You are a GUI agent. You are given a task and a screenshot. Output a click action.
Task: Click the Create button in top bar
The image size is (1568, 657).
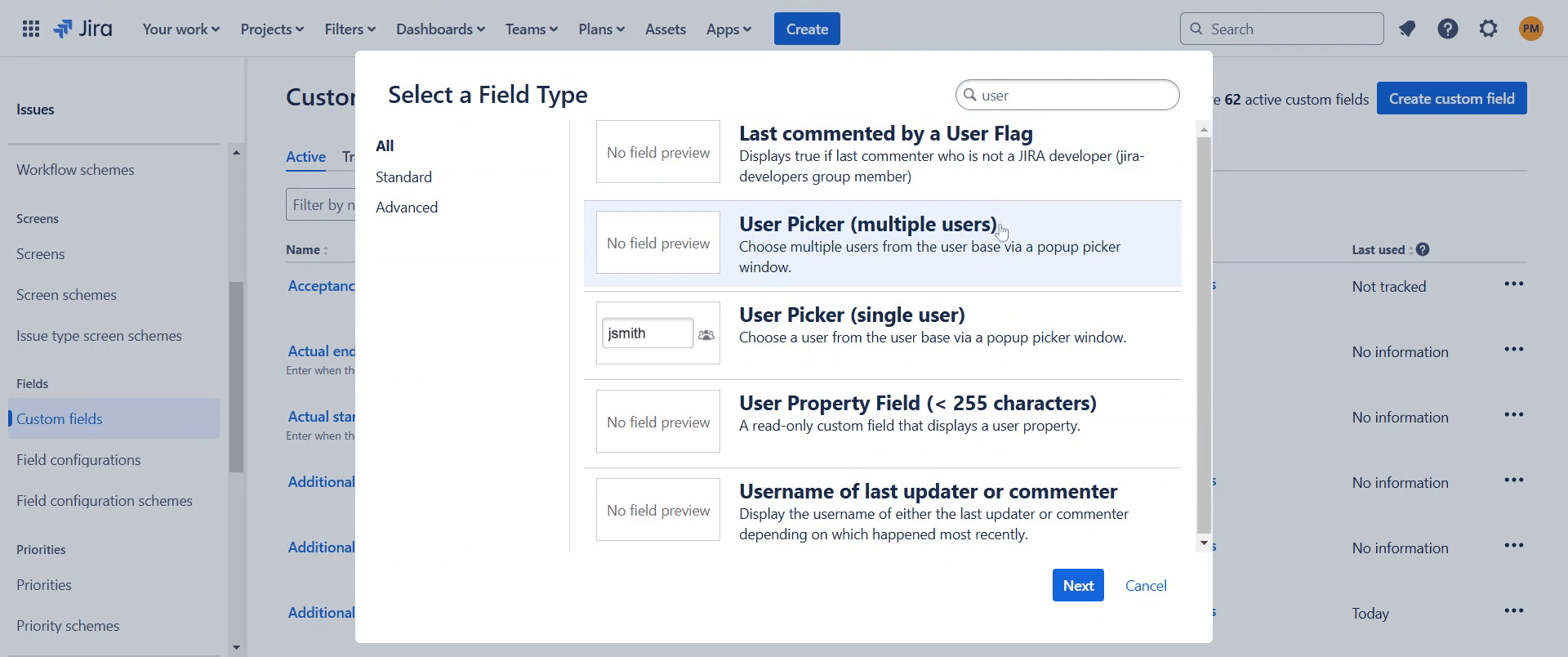tap(807, 29)
